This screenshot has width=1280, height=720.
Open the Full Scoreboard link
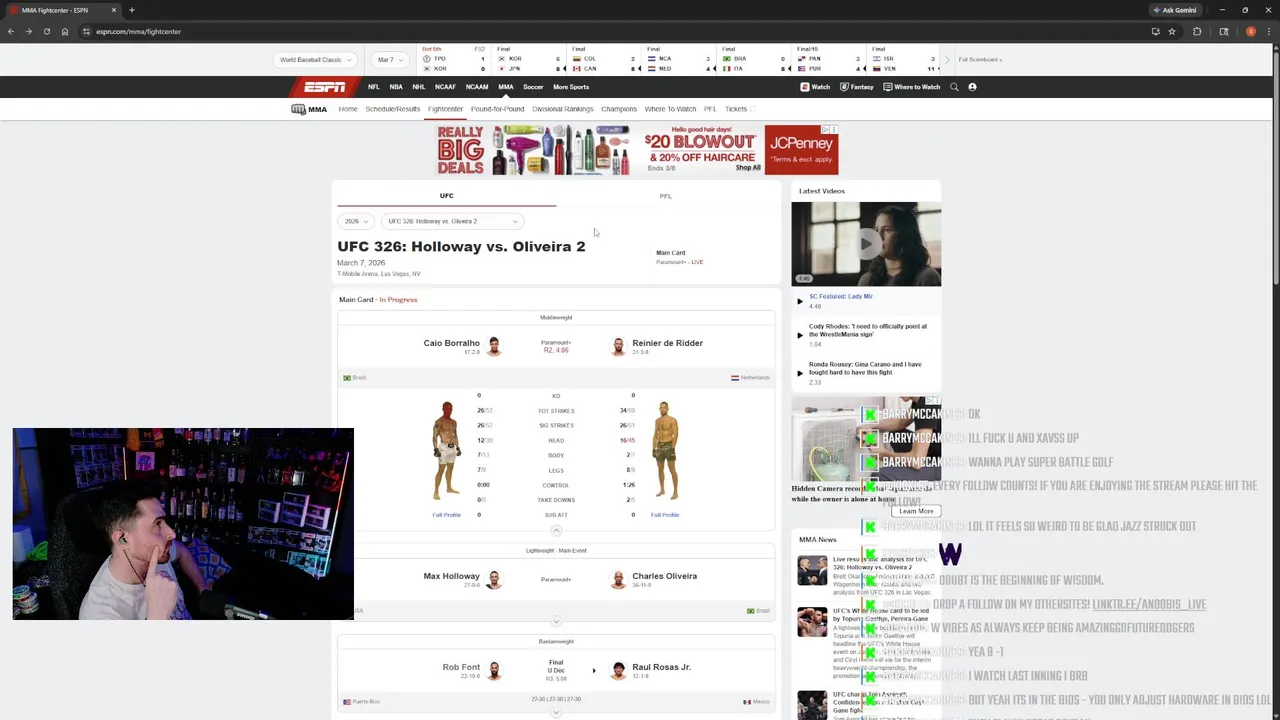pos(980,60)
